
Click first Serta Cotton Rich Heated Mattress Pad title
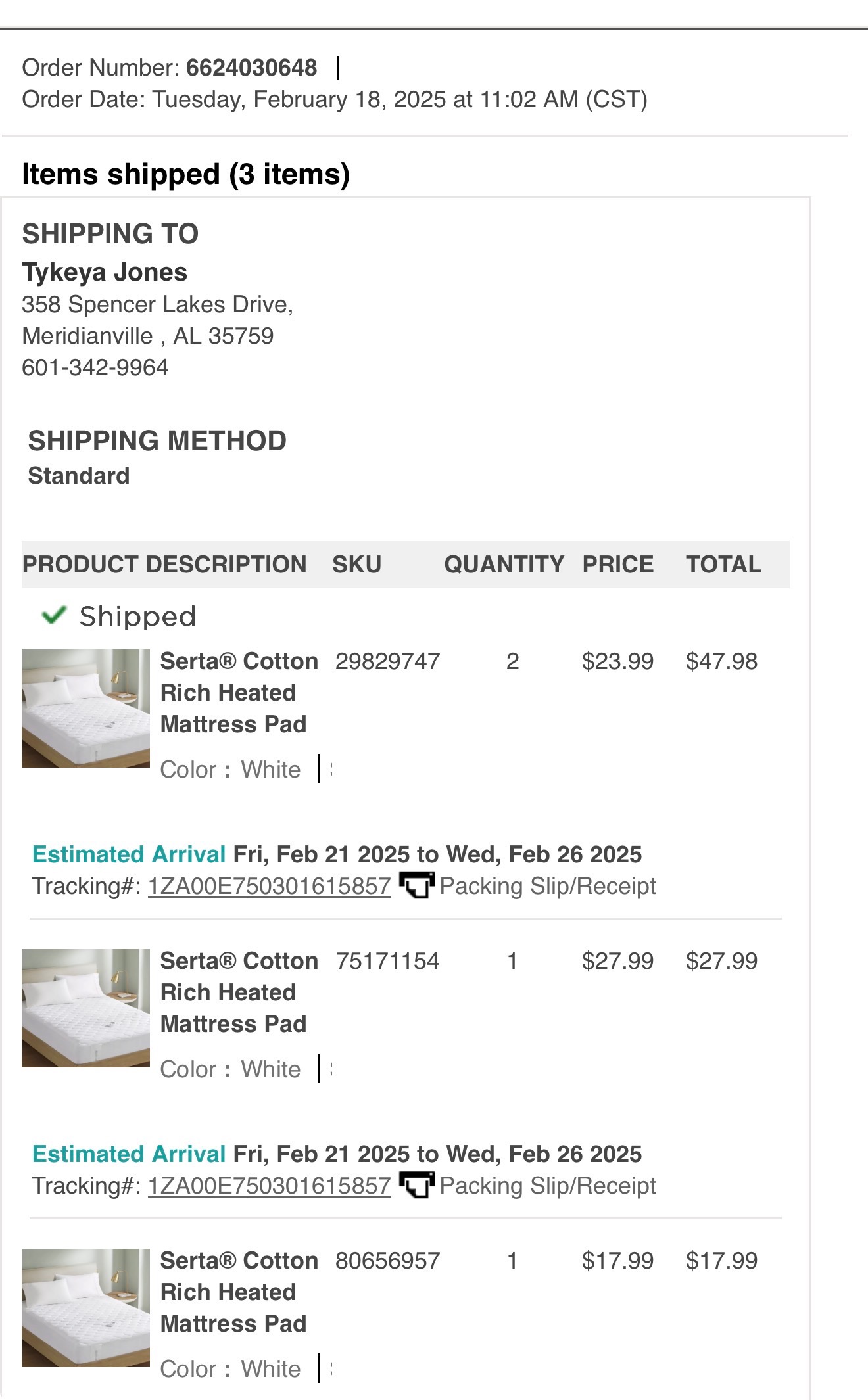[239, 693]
